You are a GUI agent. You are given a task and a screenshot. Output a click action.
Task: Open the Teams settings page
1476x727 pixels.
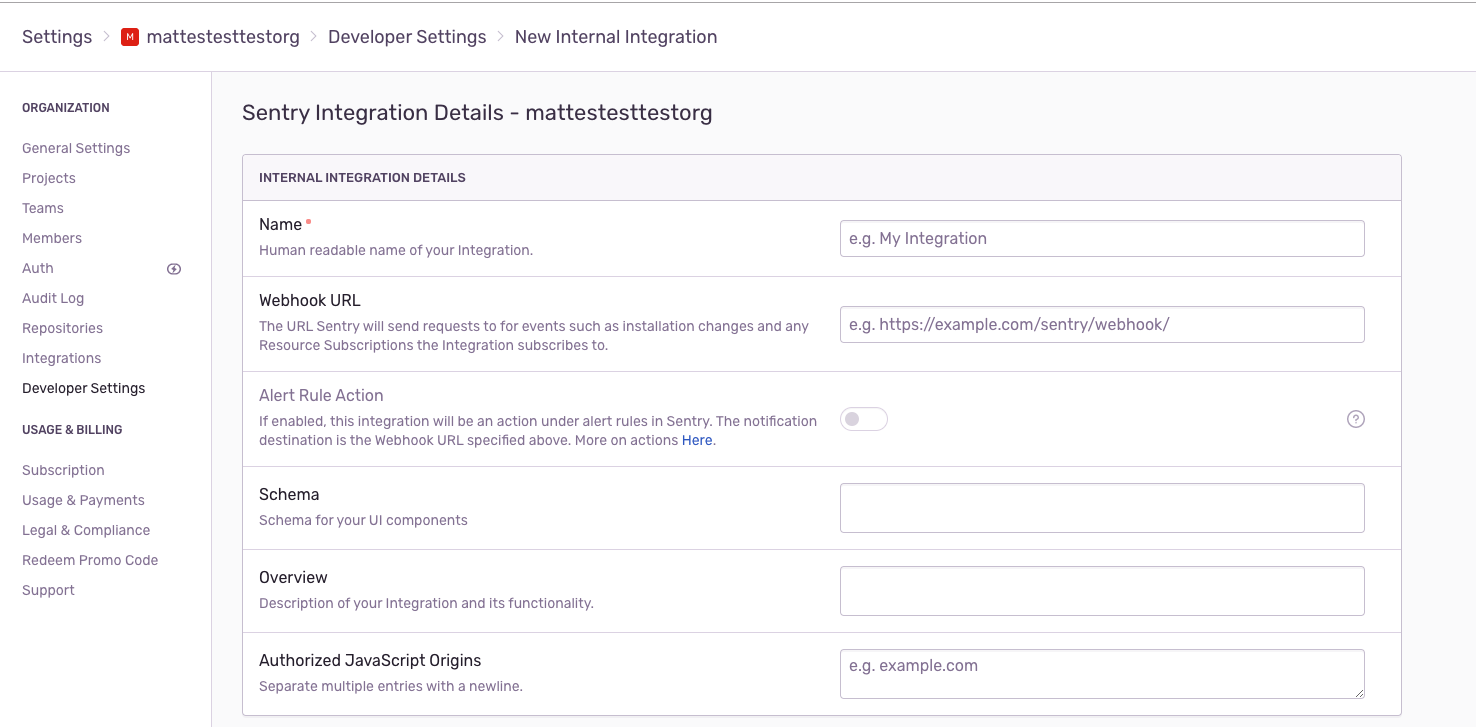[x=42, y=207]
